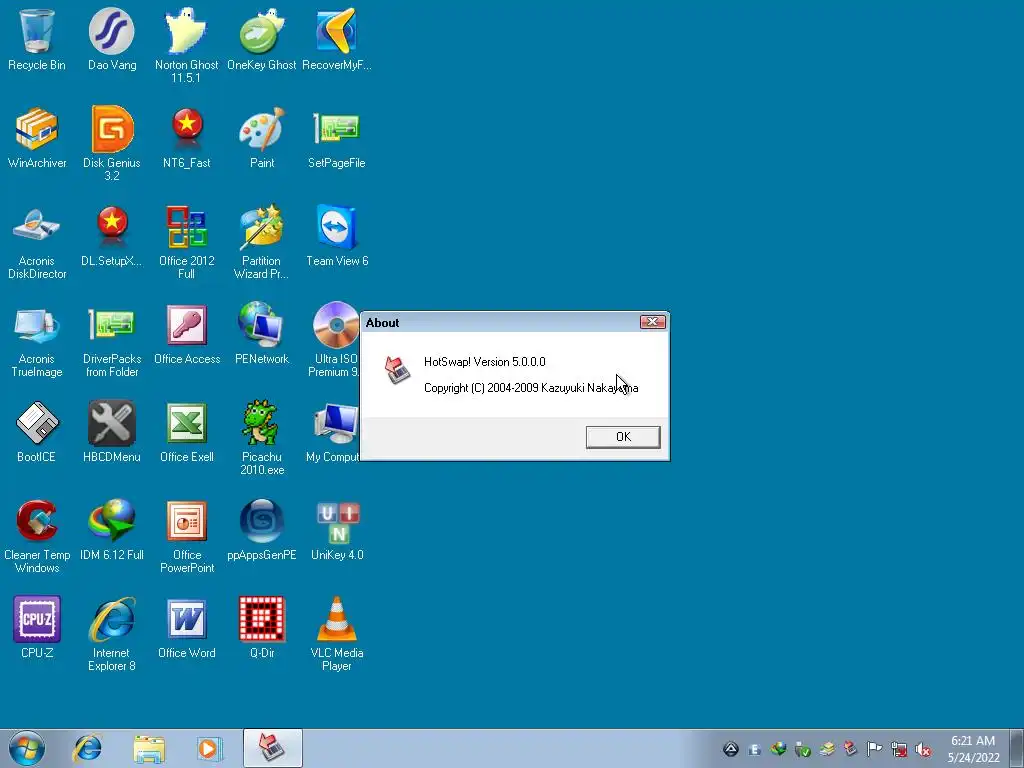Select the Office Access desktop icon

187,333
